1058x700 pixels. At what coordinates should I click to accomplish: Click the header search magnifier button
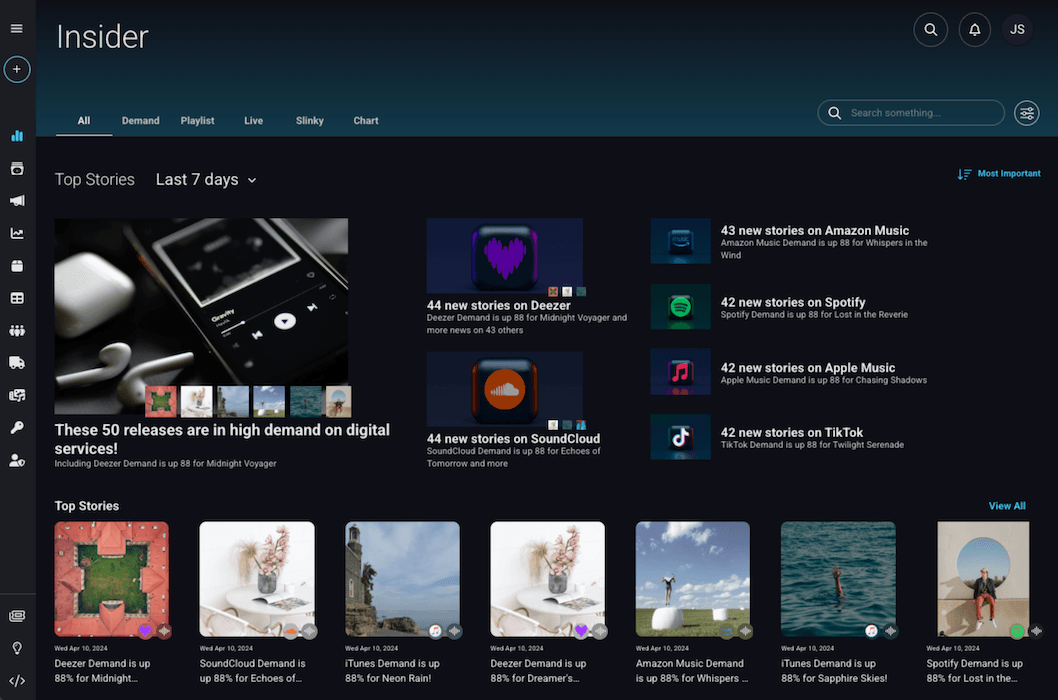[x=930, y=30]
